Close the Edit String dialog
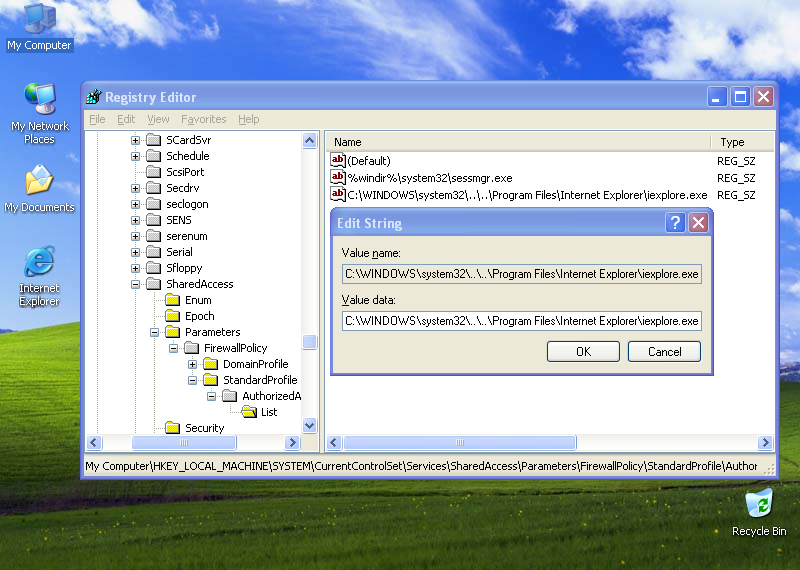Image resolution: width=800 pixels, height=570 pixels. [x=698, y=222]
